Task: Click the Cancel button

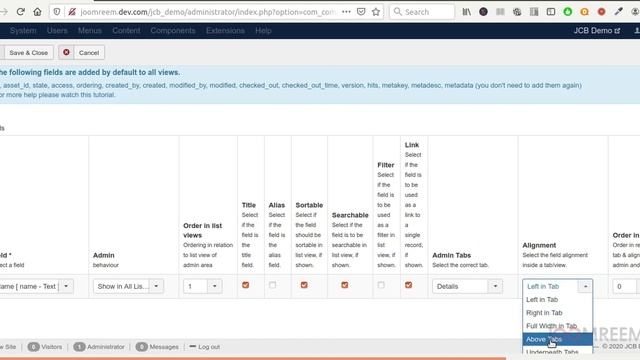Action: click(81, 53)
